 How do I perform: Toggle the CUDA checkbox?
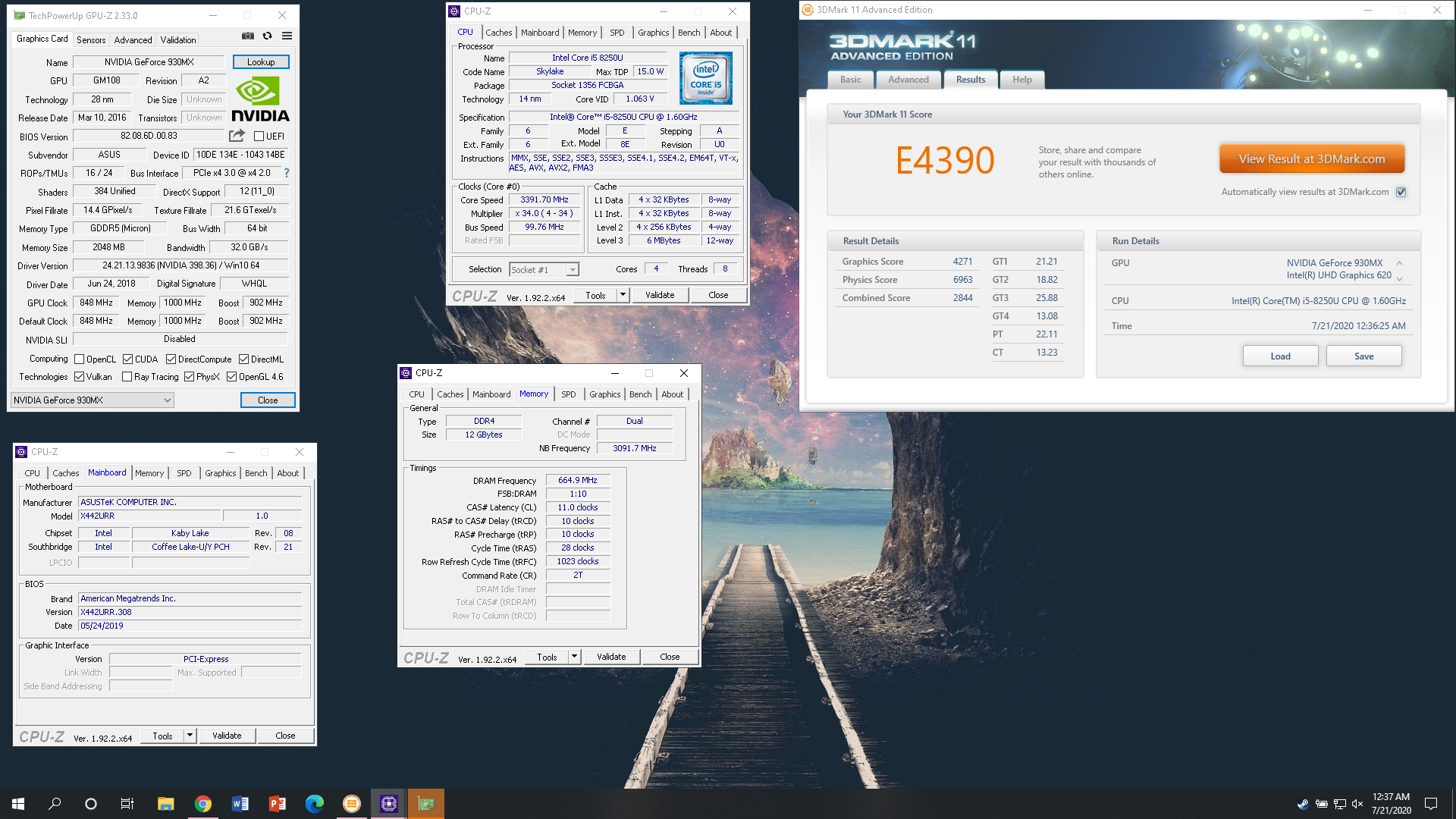click(x=127, y=359)
